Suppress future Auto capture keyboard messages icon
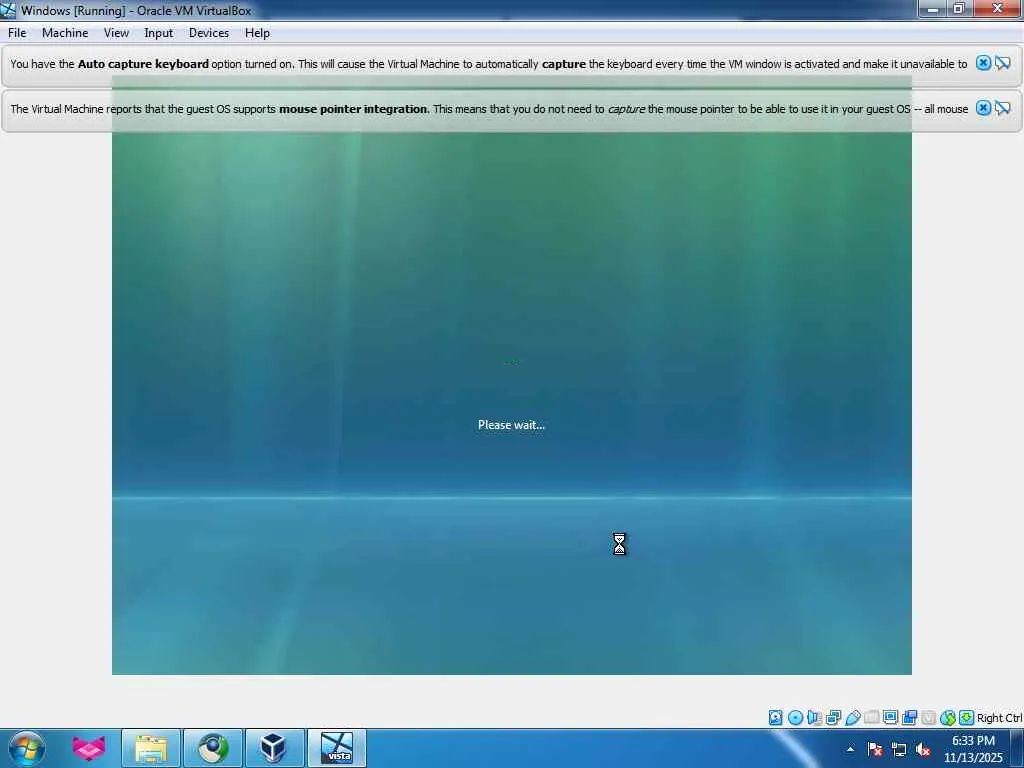Screen dimensions: 1024x768 coord(1003,63)
